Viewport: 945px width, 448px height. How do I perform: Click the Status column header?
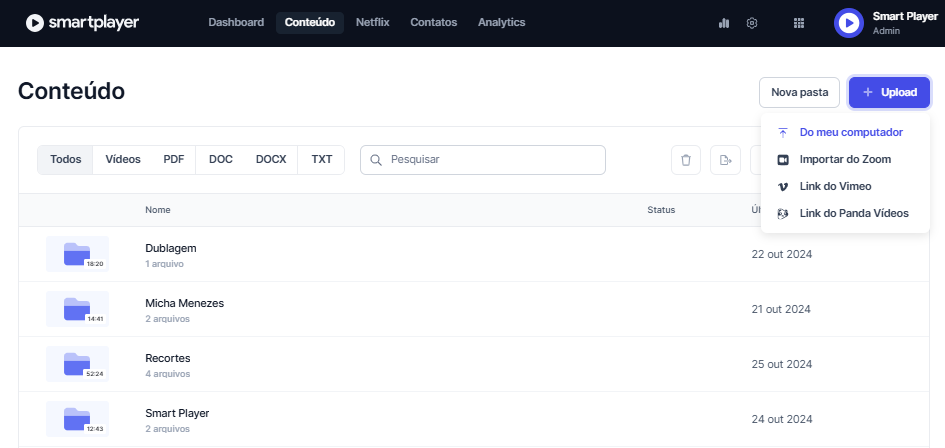661,210
